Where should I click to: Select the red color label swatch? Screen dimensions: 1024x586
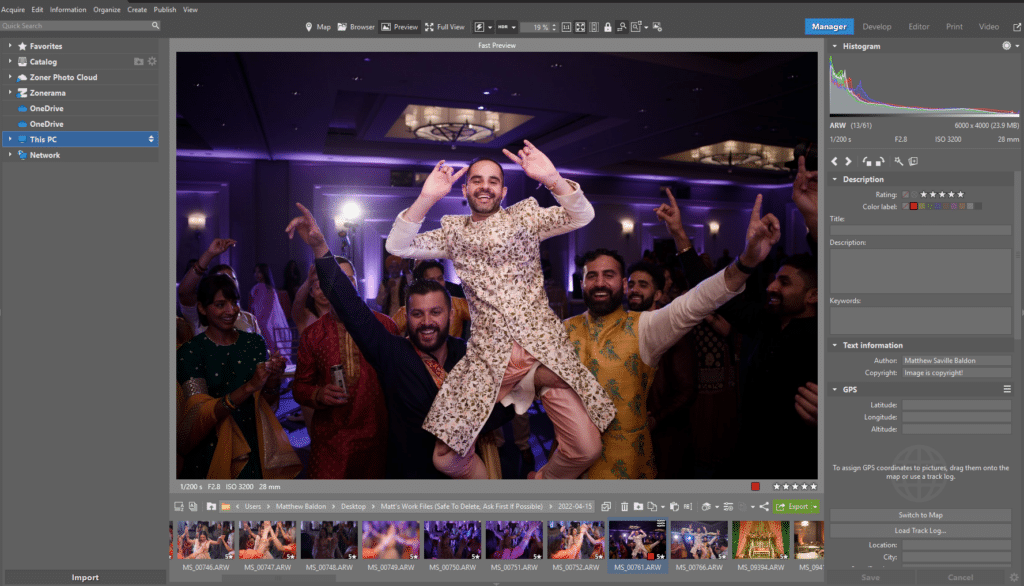point(914,206)
